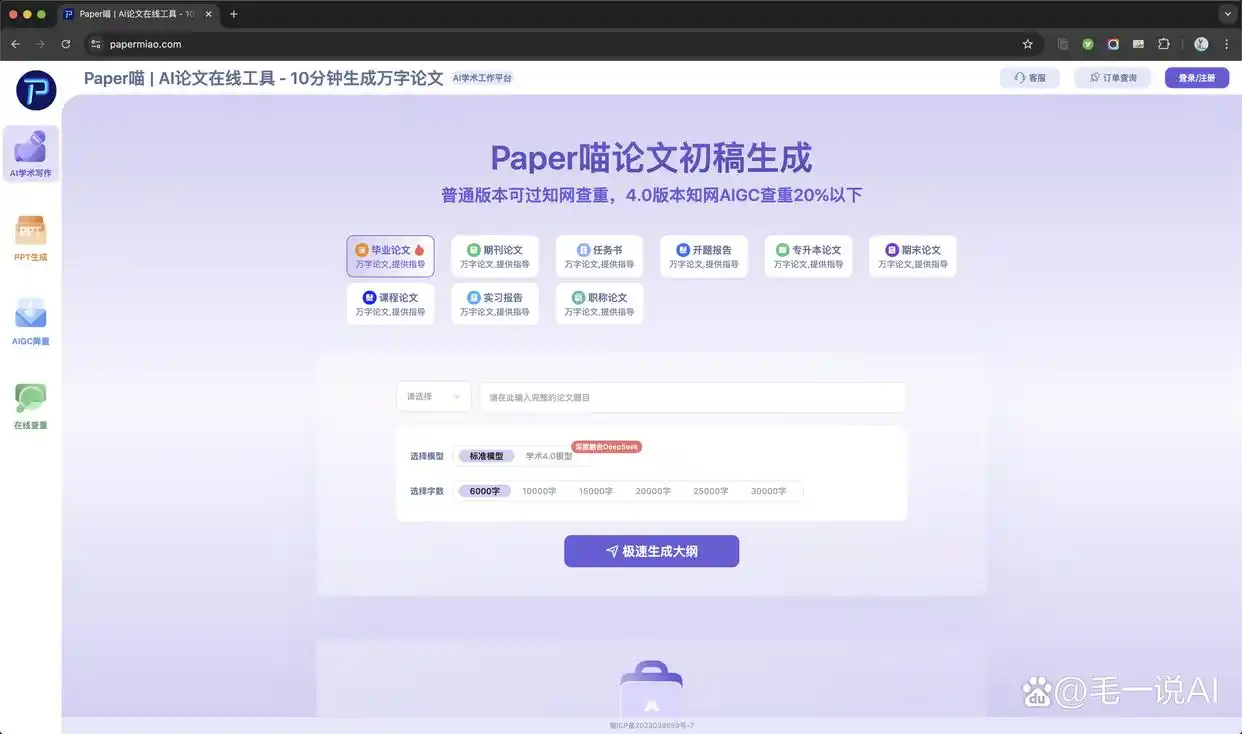Open the 客服 support option
The image size is (1242, 734).
1030,77
